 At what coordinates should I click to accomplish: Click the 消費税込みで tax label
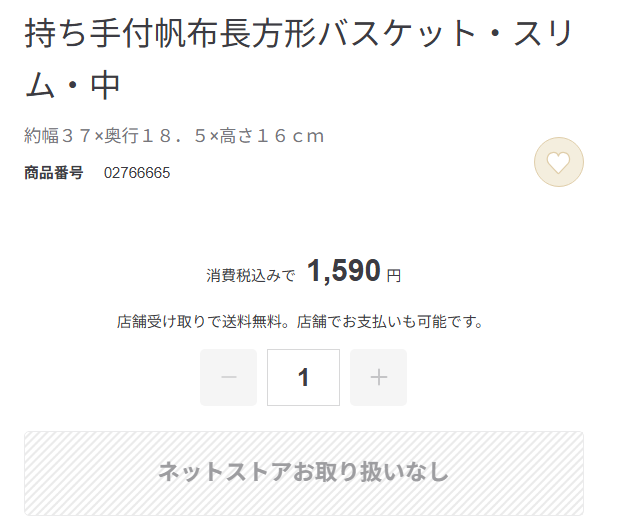[x=251, y=276]
